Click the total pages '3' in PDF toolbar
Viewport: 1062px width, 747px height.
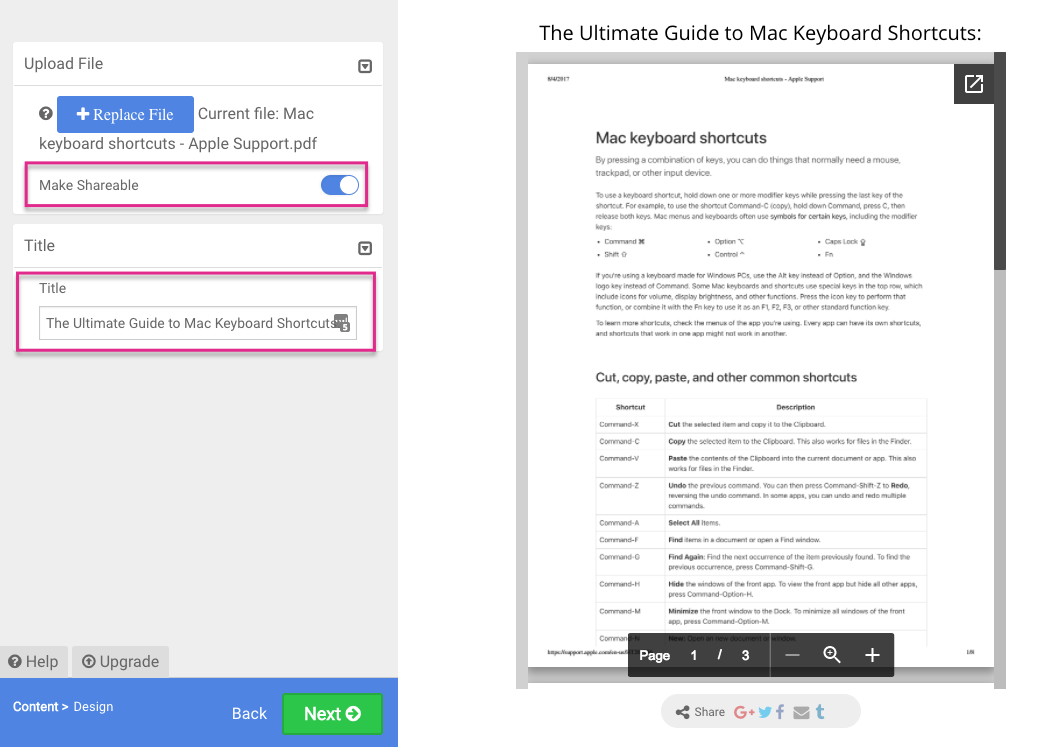click(x=745, y=656)
